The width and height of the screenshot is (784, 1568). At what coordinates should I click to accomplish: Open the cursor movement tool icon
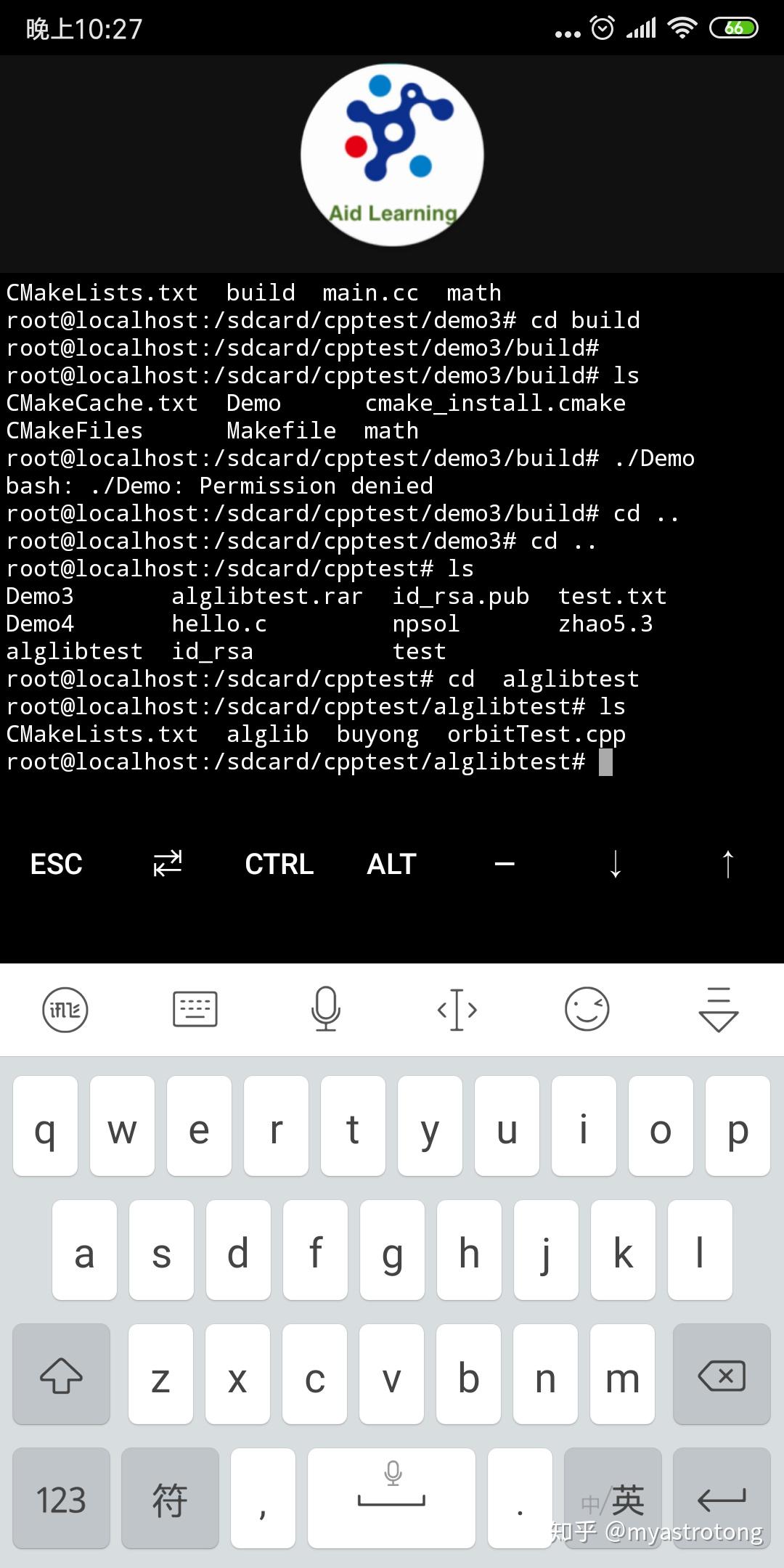coord(457,1010)
